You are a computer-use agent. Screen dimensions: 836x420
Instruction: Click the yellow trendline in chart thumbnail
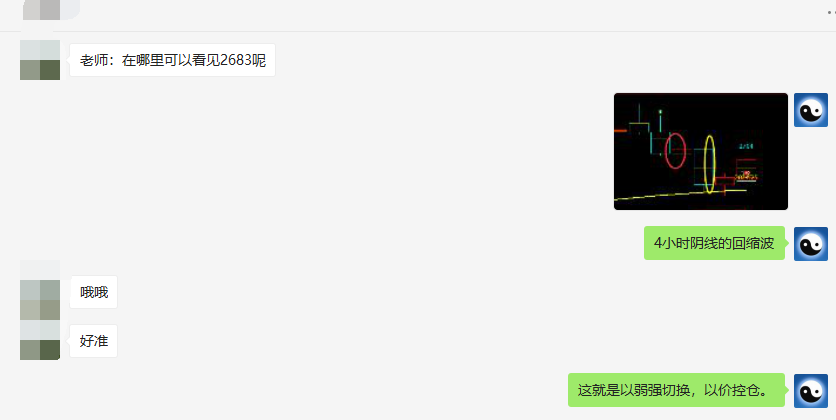click(680, 194)
